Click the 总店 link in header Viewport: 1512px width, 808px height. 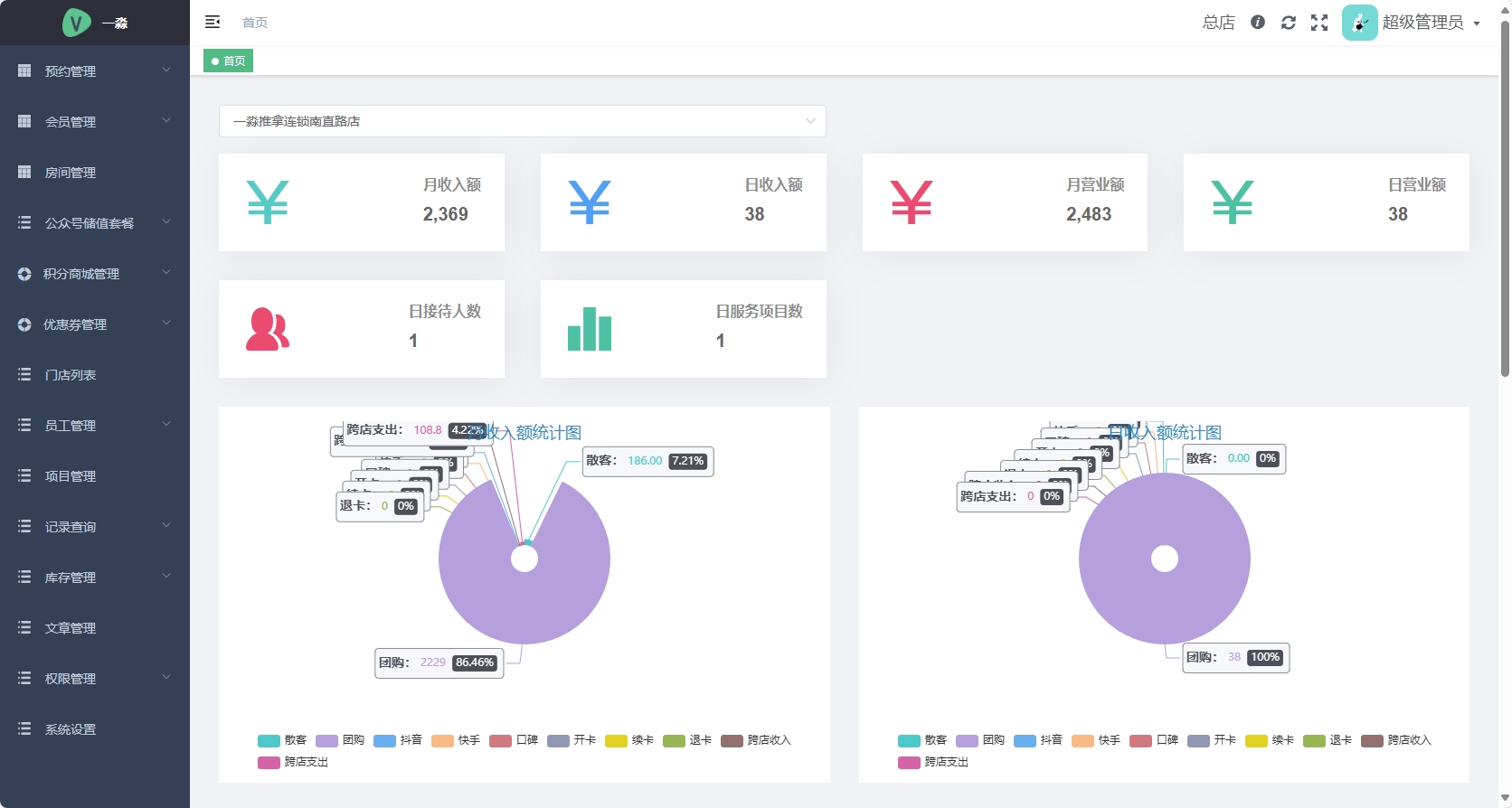(1218, 23)
